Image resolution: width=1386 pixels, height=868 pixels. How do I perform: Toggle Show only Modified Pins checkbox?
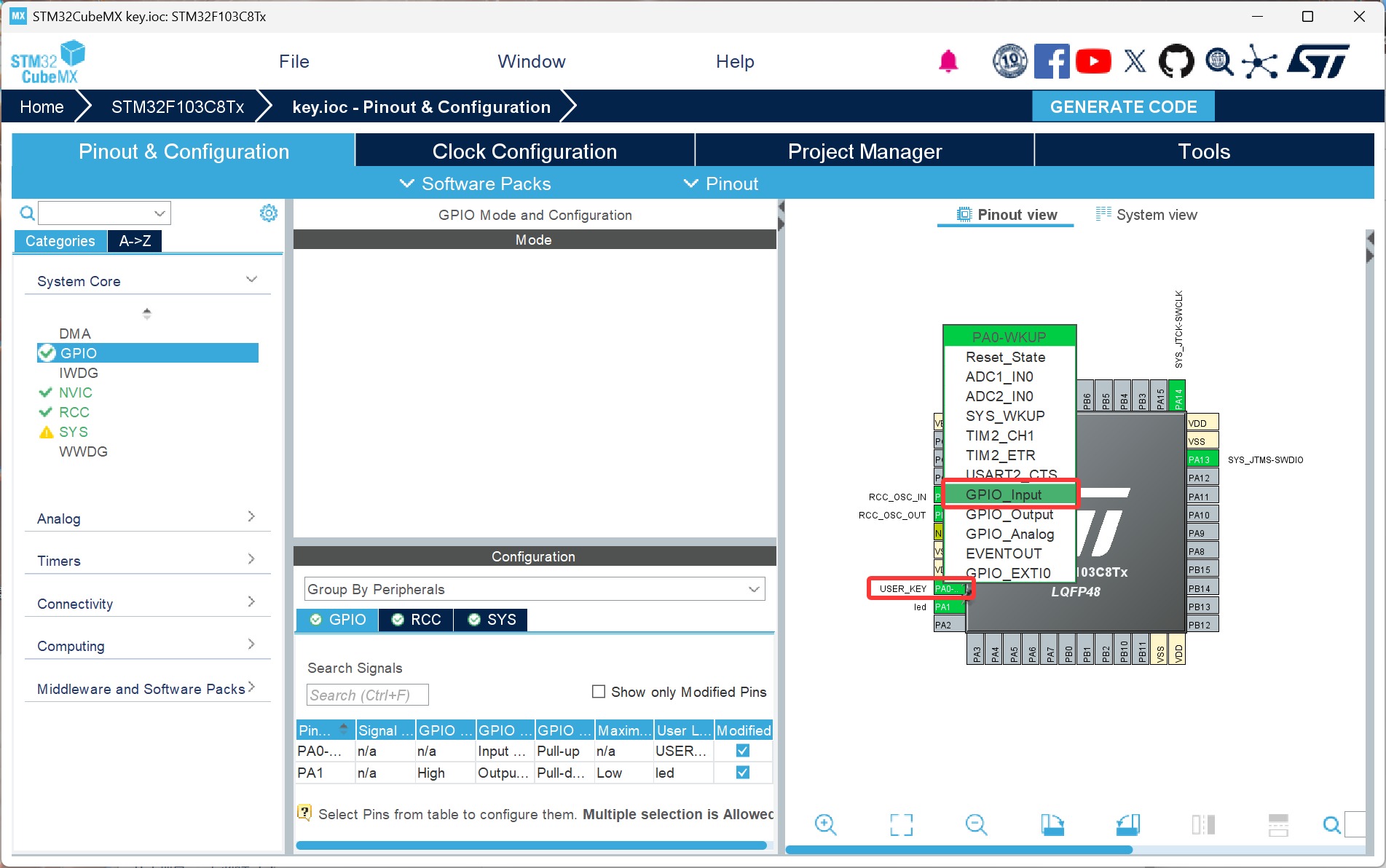pos(599,692)
